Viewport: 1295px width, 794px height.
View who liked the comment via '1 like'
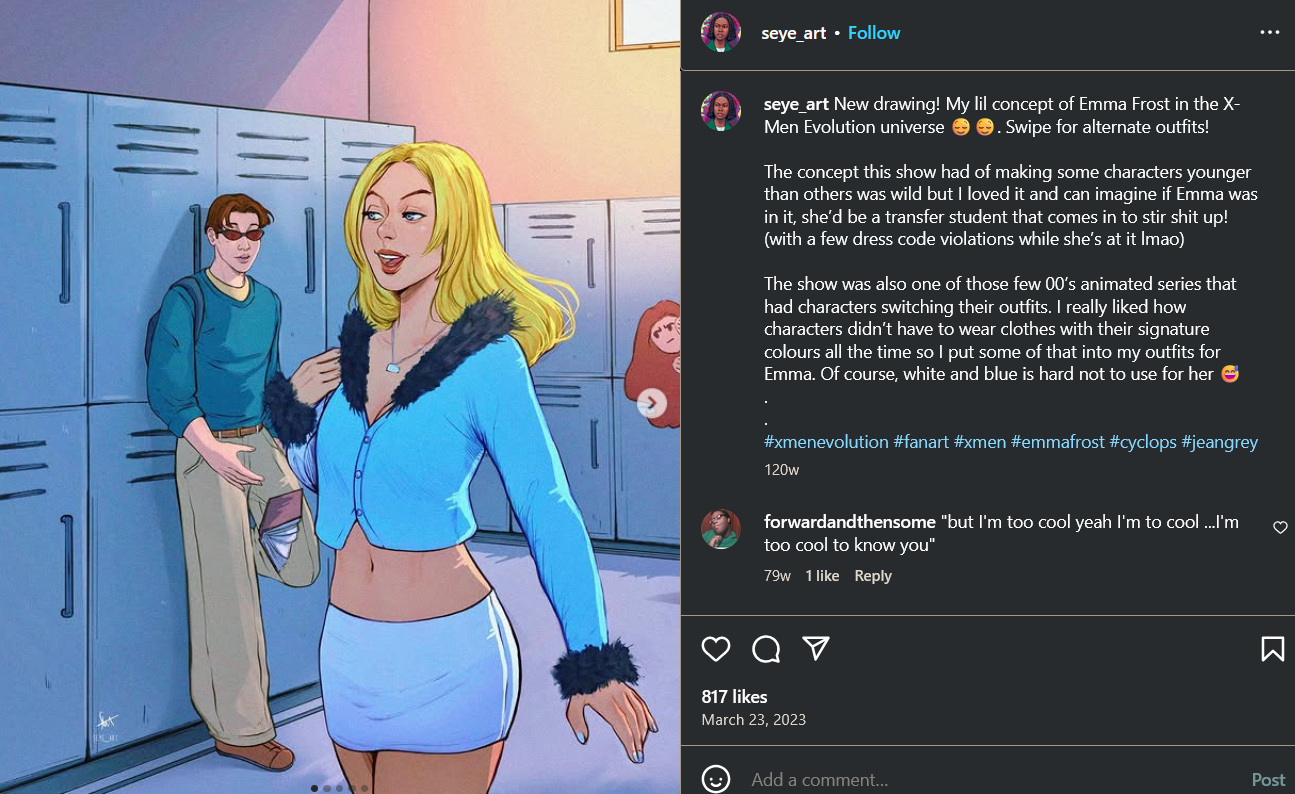coord(822,576)
